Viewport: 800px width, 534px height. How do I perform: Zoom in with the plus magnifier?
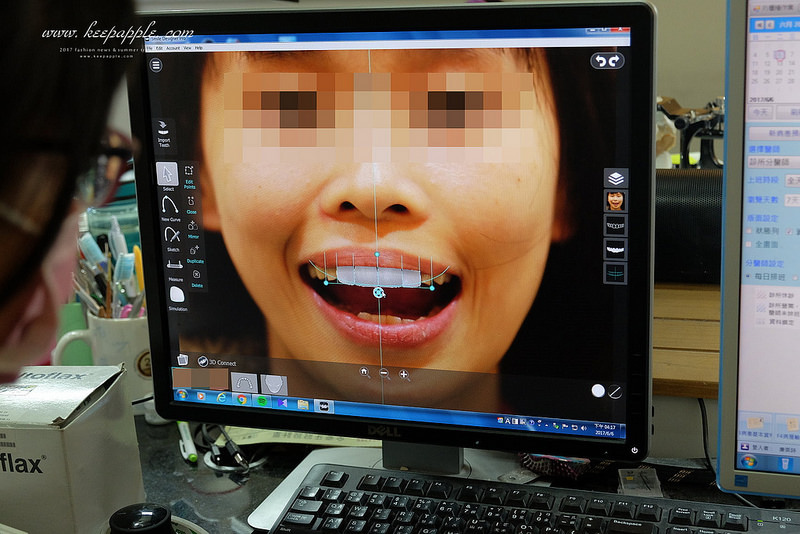pos(404,375)
